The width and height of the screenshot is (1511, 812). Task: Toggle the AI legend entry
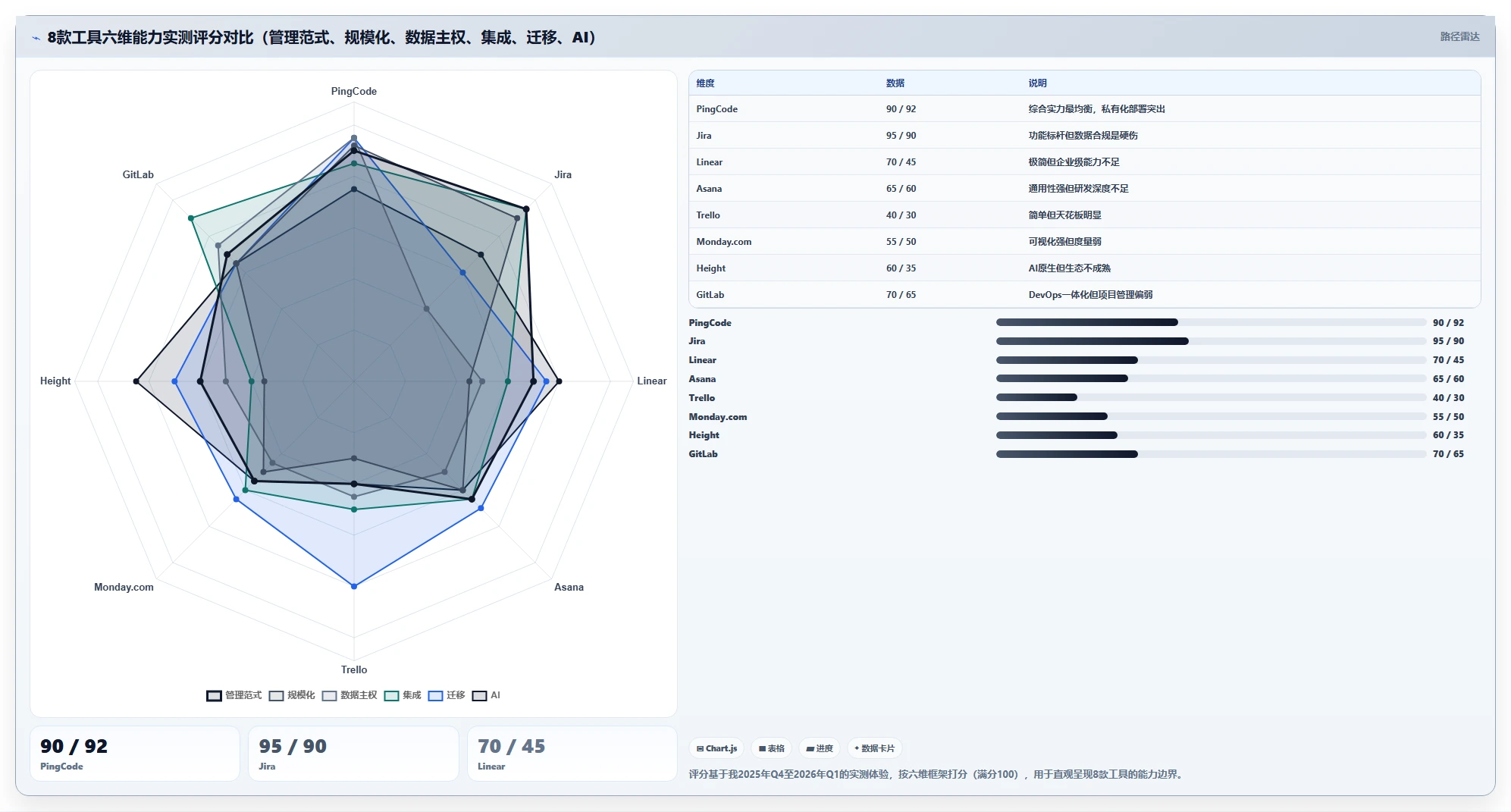(486, 695)
